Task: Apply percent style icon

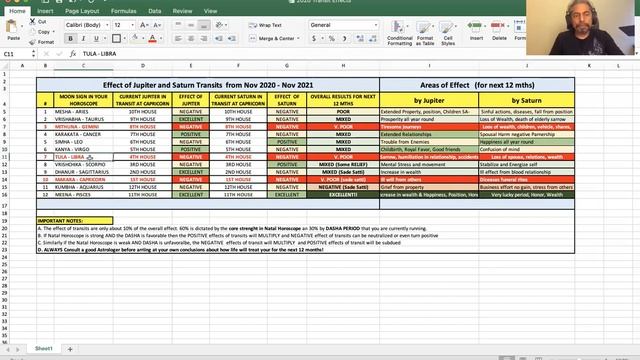Action: (332, 38)
